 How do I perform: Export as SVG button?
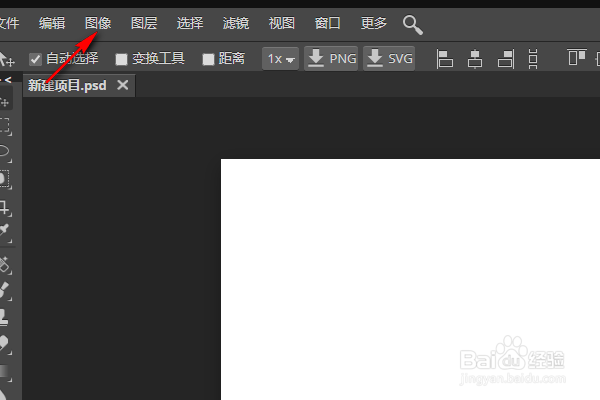[x=389, y=59]
